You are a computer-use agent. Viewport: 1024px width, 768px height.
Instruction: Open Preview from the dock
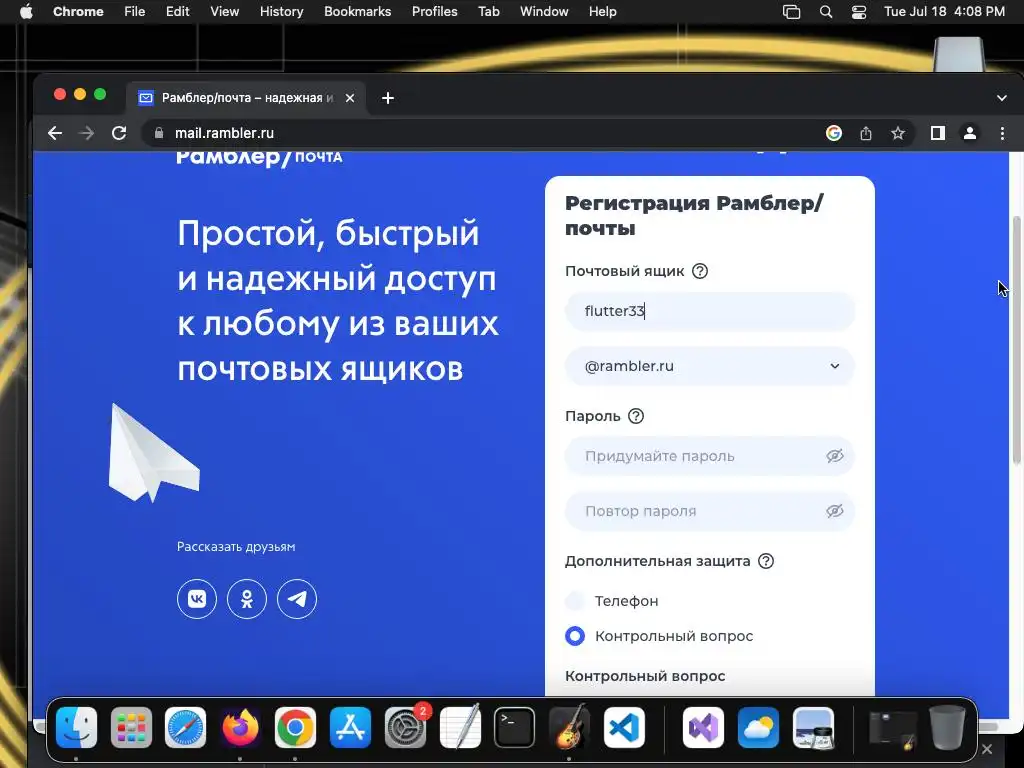click(813, 727)
